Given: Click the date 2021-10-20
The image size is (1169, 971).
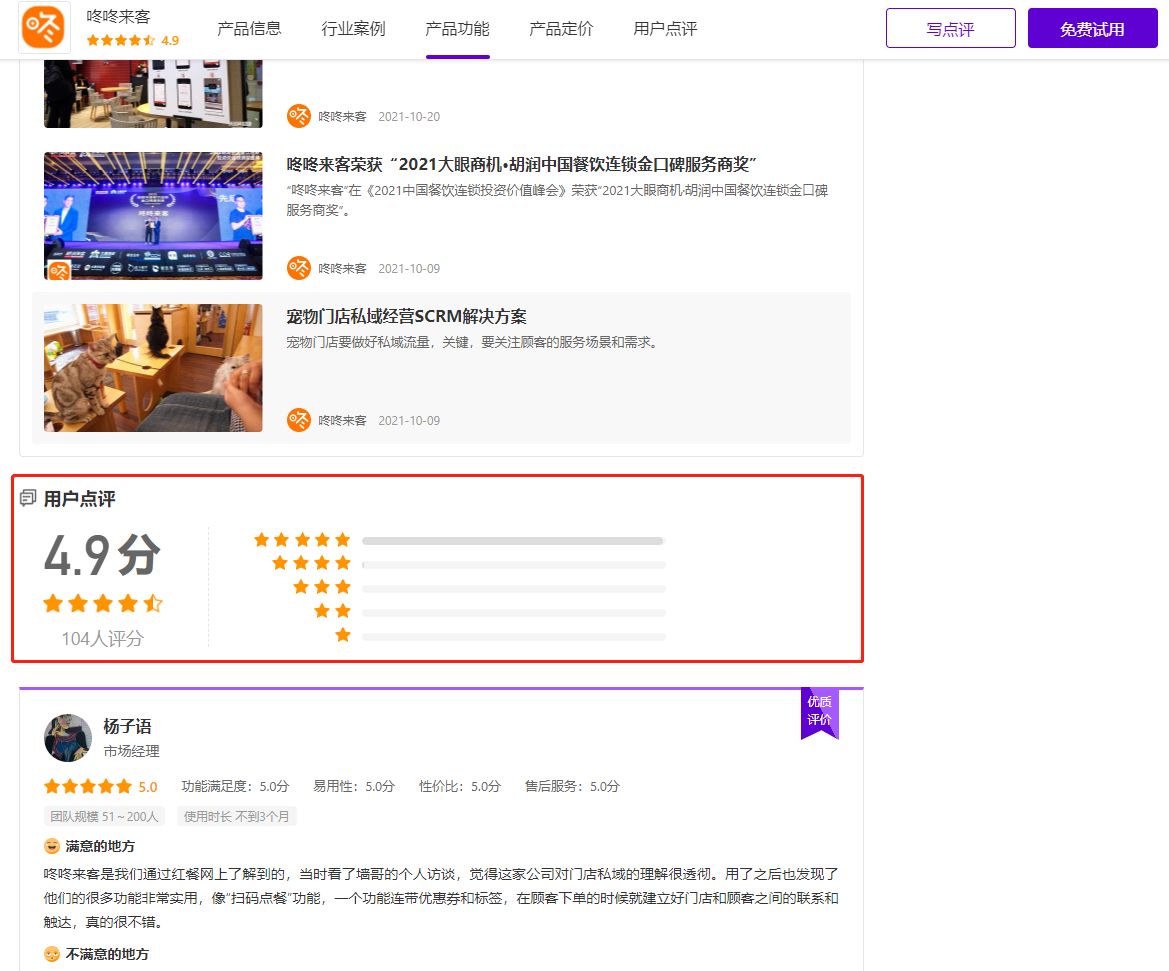Looking at the screenshot, I should click(x=409, y=116).
